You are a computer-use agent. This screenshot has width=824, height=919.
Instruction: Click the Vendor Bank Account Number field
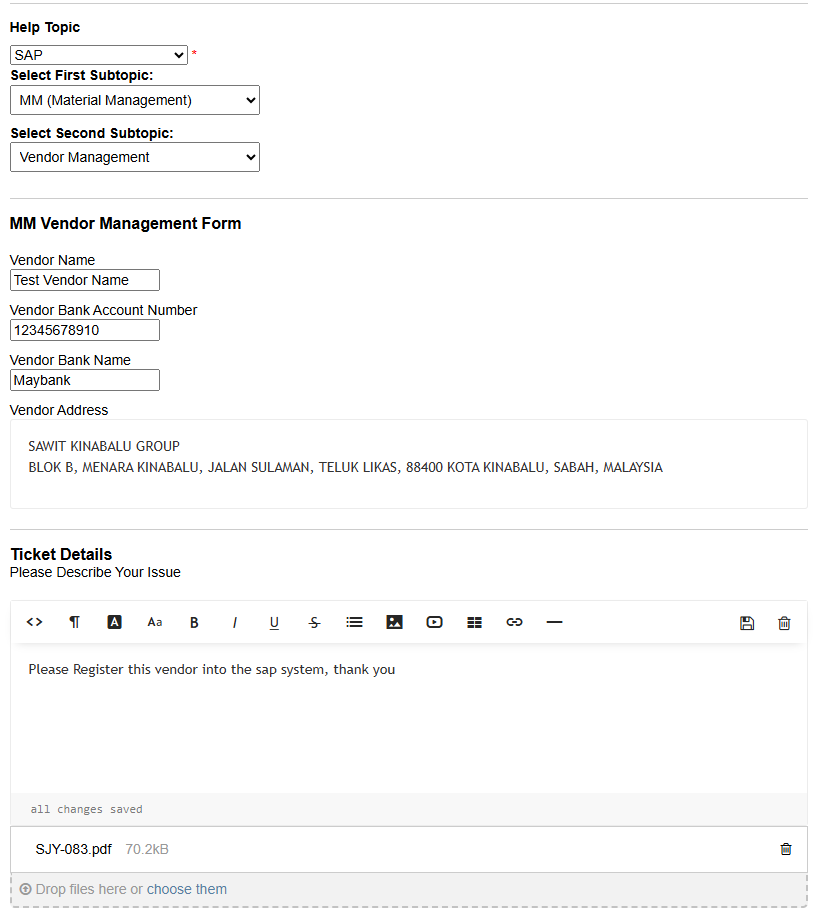[x=85, y=330]
